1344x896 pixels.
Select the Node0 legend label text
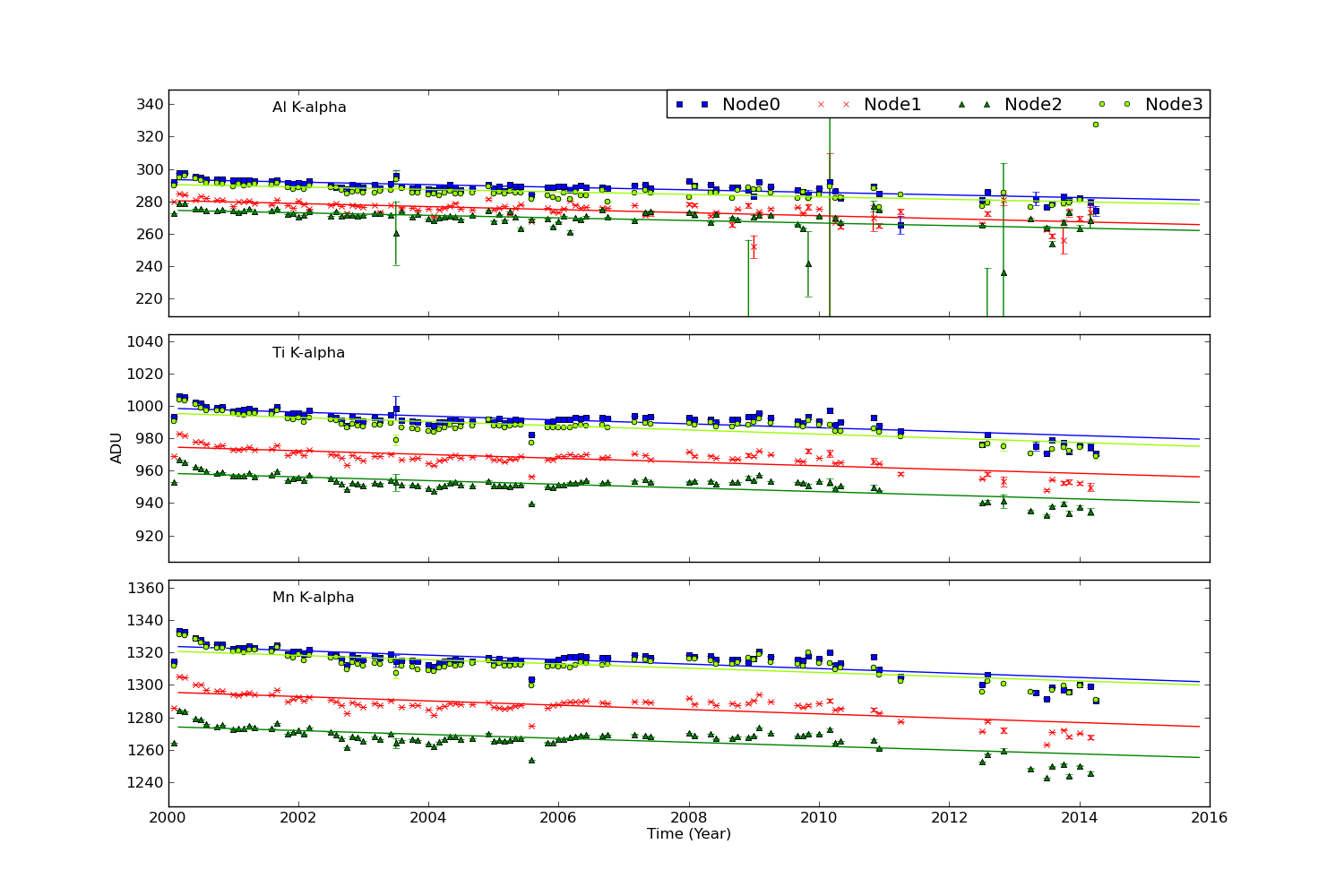click(751, 105)
